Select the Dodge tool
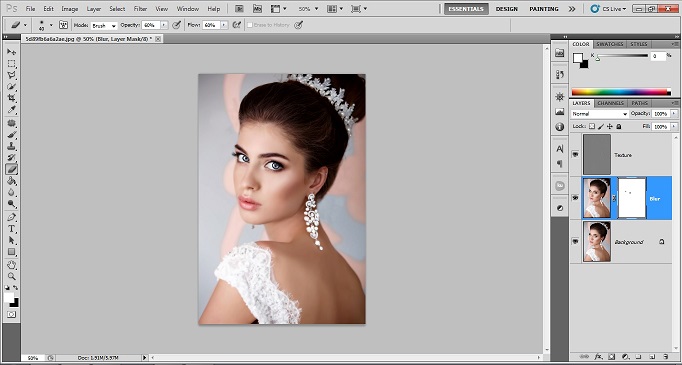This screenshot has height=365, width=682. (x=11, y=204)
